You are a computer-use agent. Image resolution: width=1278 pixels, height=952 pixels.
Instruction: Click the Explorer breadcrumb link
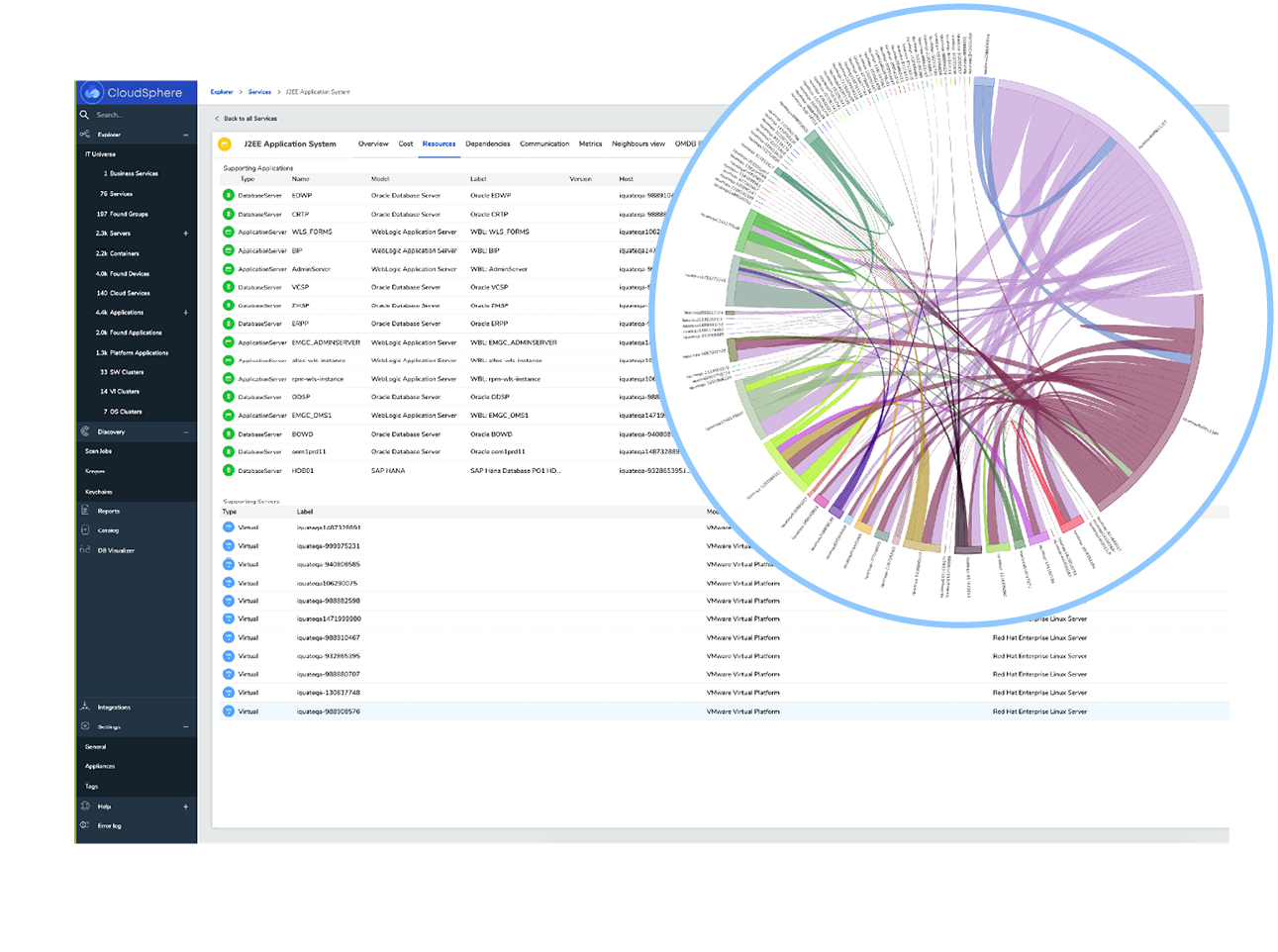[x=222, y=92]
